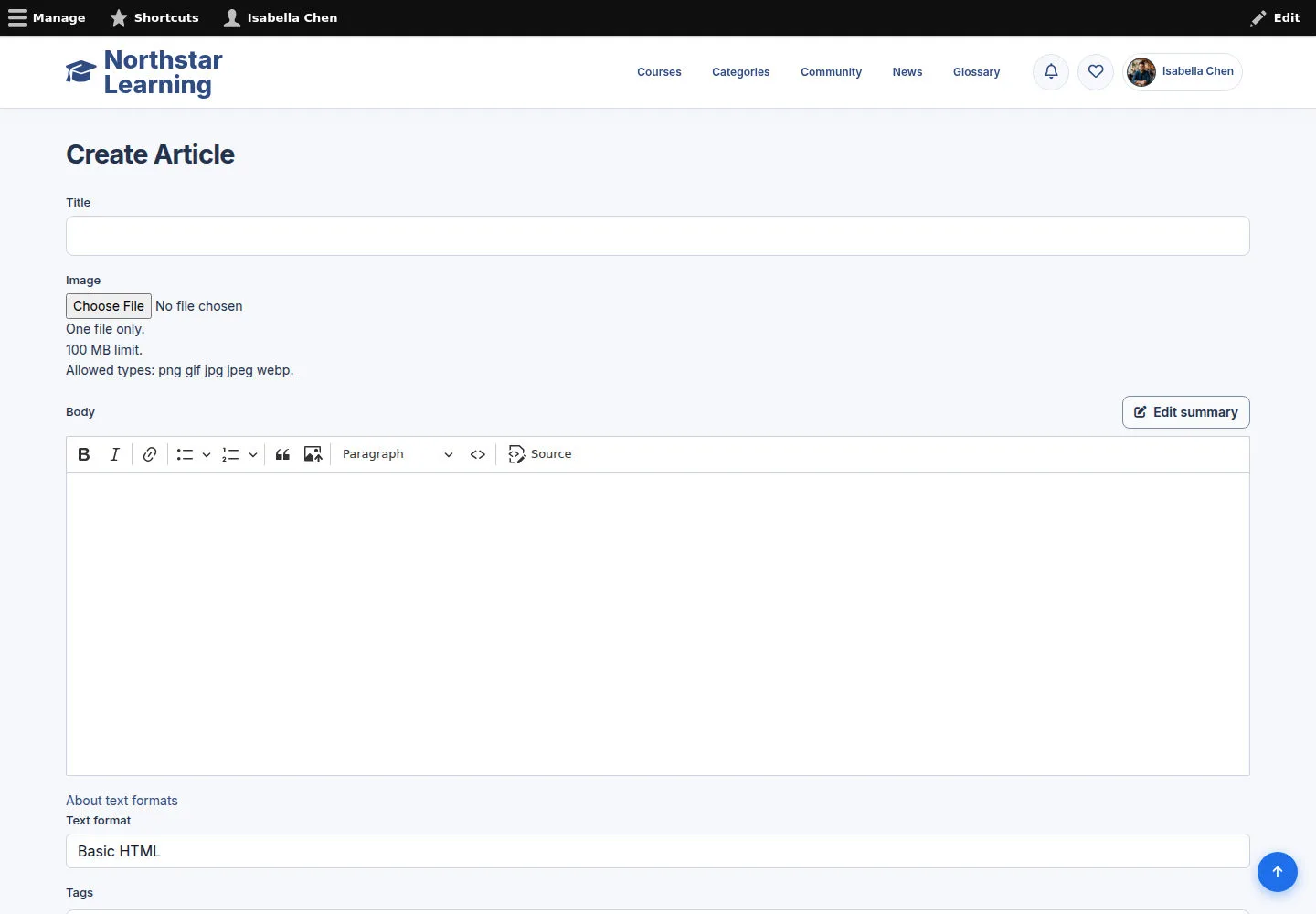Image resolution: width=1316 pixels, height=914 pixels.
Task: Click the Edit pencil in admin toolbar
Action: (x=1276, y=17)
